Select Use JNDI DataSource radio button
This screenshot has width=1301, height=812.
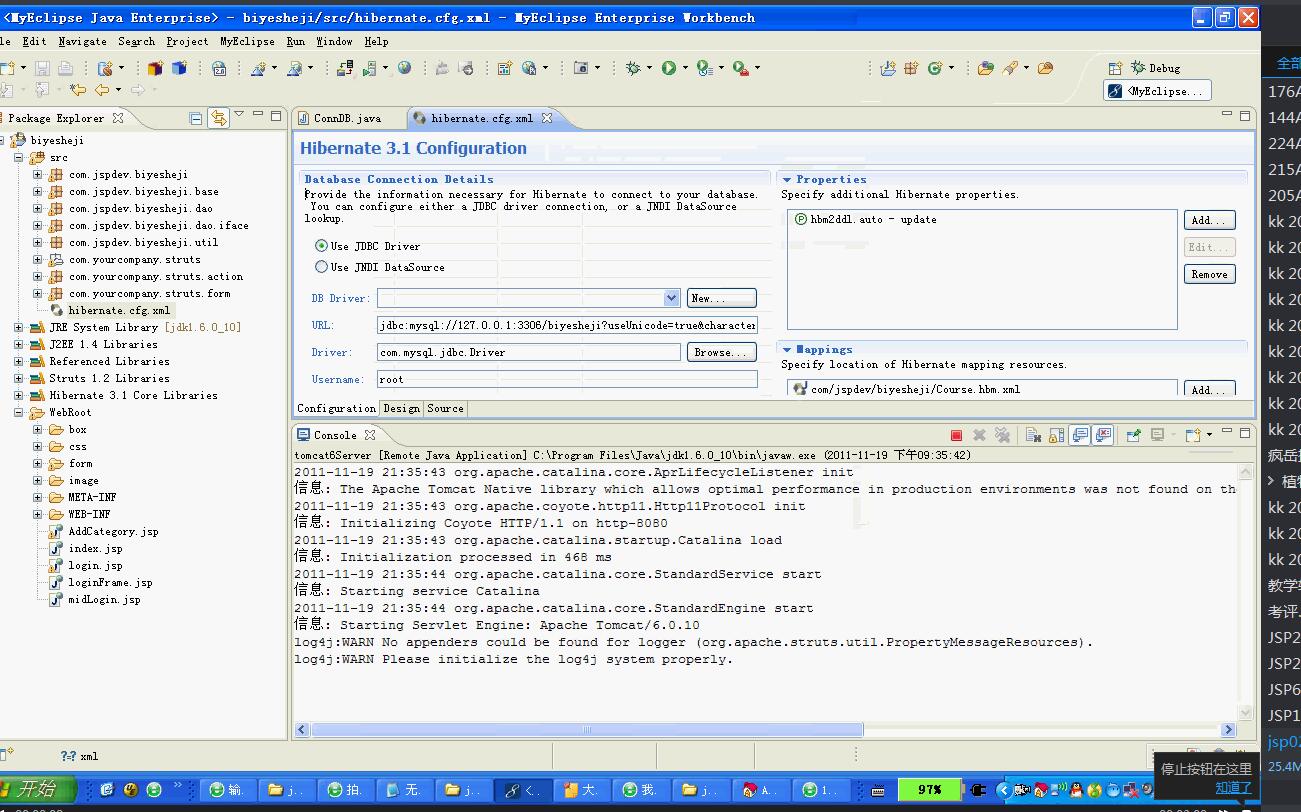point(321,267)
